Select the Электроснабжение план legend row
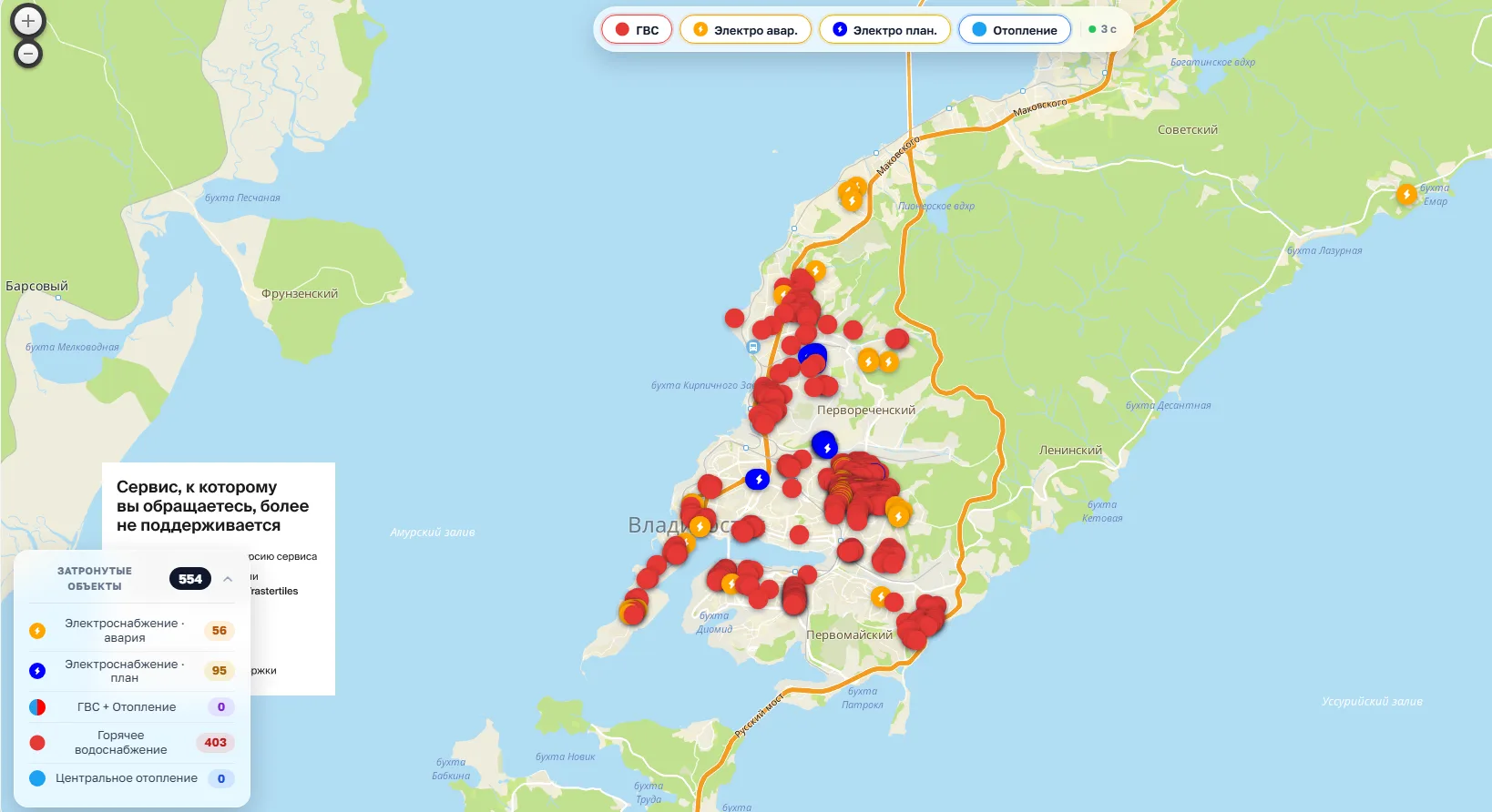The width and height of the screenshot is (1492, 812). [x=132, y=671]
